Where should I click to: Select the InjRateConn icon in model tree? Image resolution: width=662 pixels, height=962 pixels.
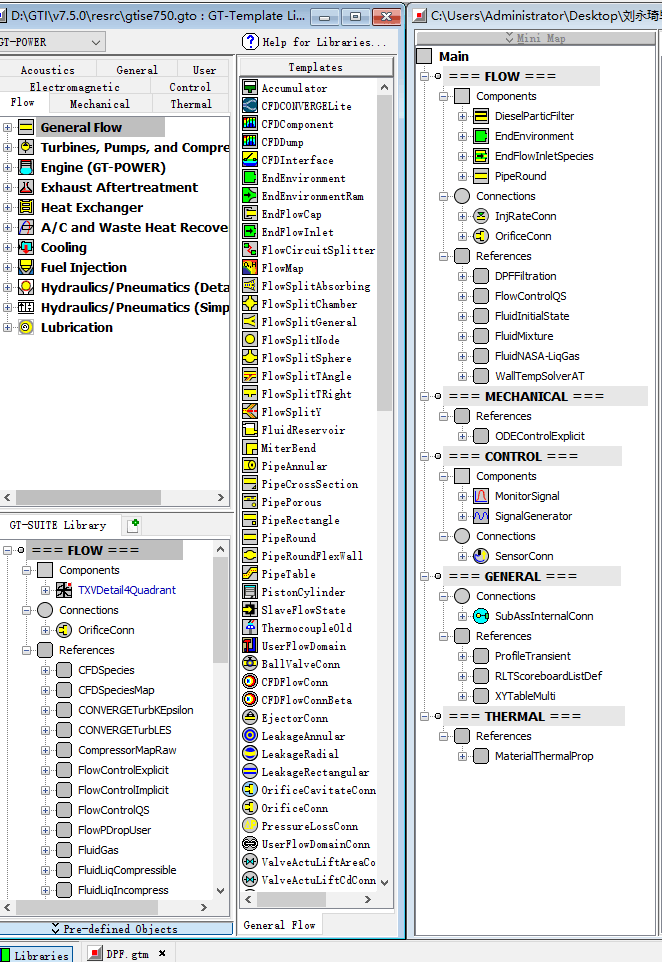tap(481, 216)
